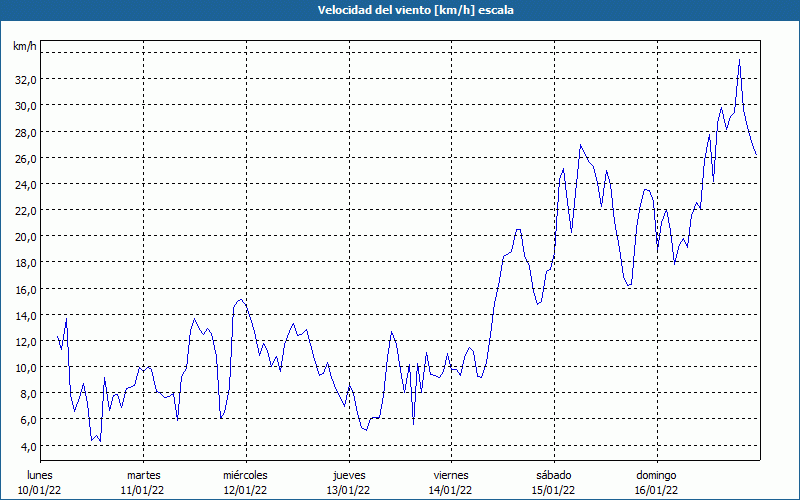800x500 pixels.
Task: Click the '24,0' y-axis label
Action: [26, 185]
